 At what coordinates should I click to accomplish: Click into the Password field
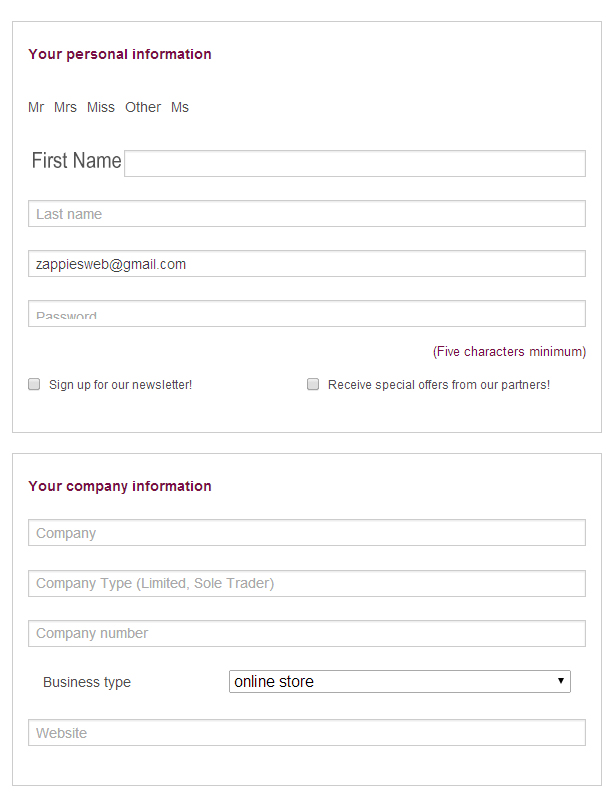(x=306, y=314)
